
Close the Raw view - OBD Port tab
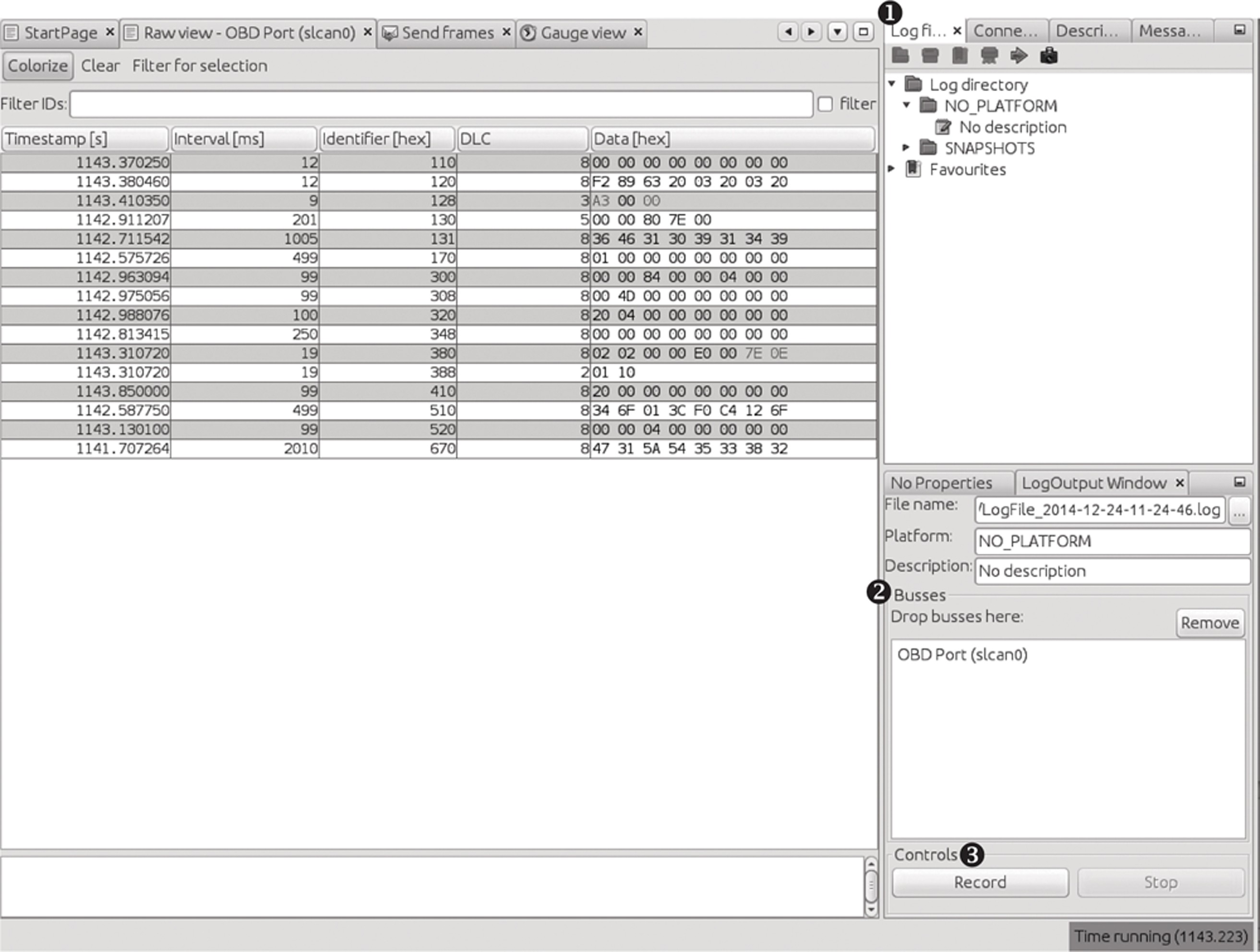(x=368, y=32)
